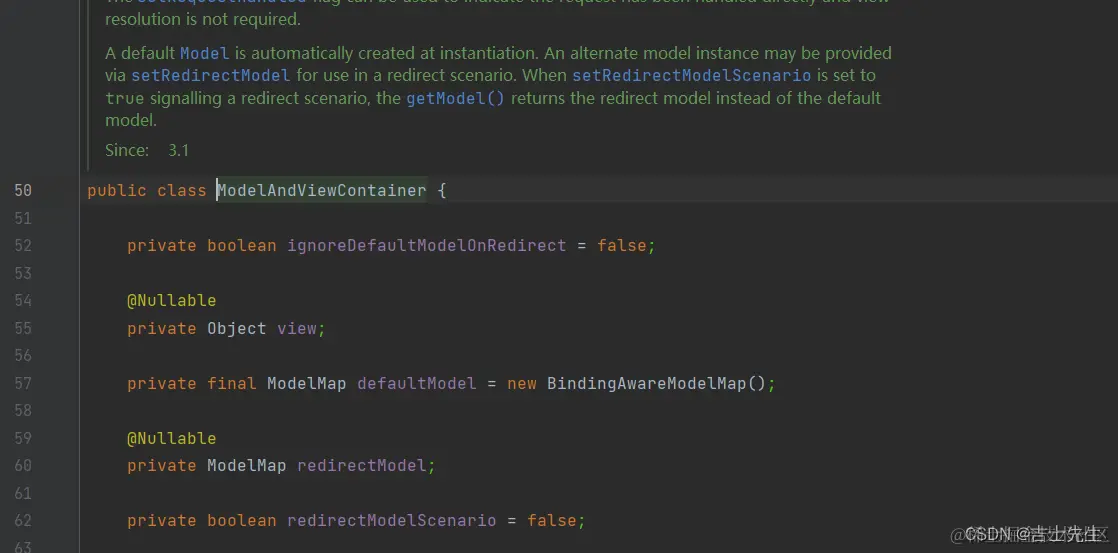The width and height of the screenshot is (1118, 553).
Task: Click the 'Since: 3.1' documentation text
Action: pyautogui.click(x=147, y=150)
